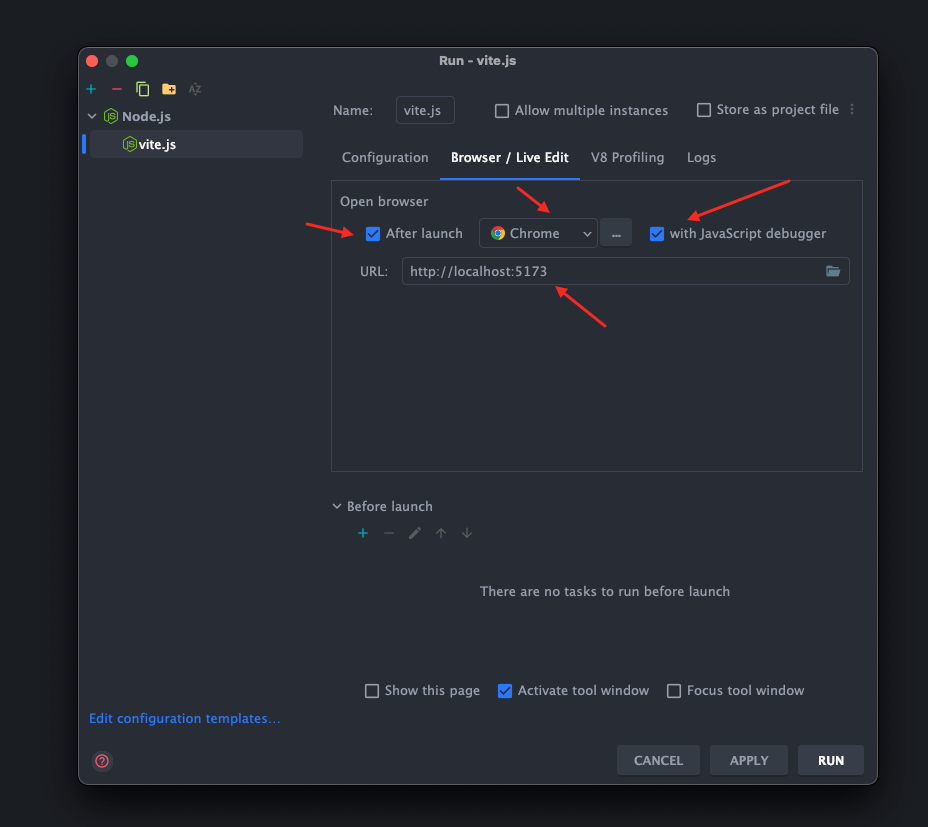Open the help question mark icon
The height and width of the screenshot is (827, 928).
click(102, 761)
